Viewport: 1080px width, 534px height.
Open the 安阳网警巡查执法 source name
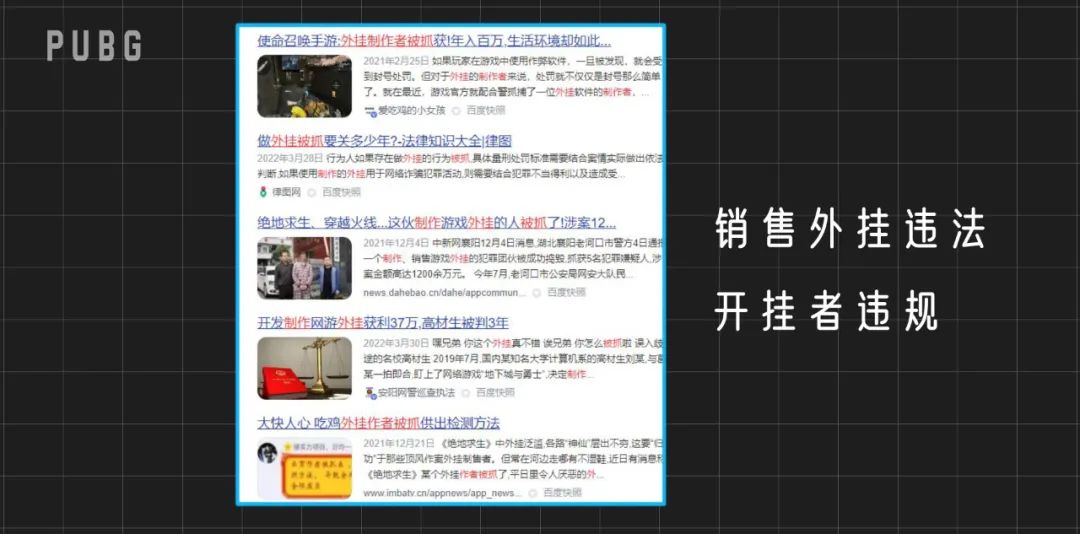pos(417,393)
